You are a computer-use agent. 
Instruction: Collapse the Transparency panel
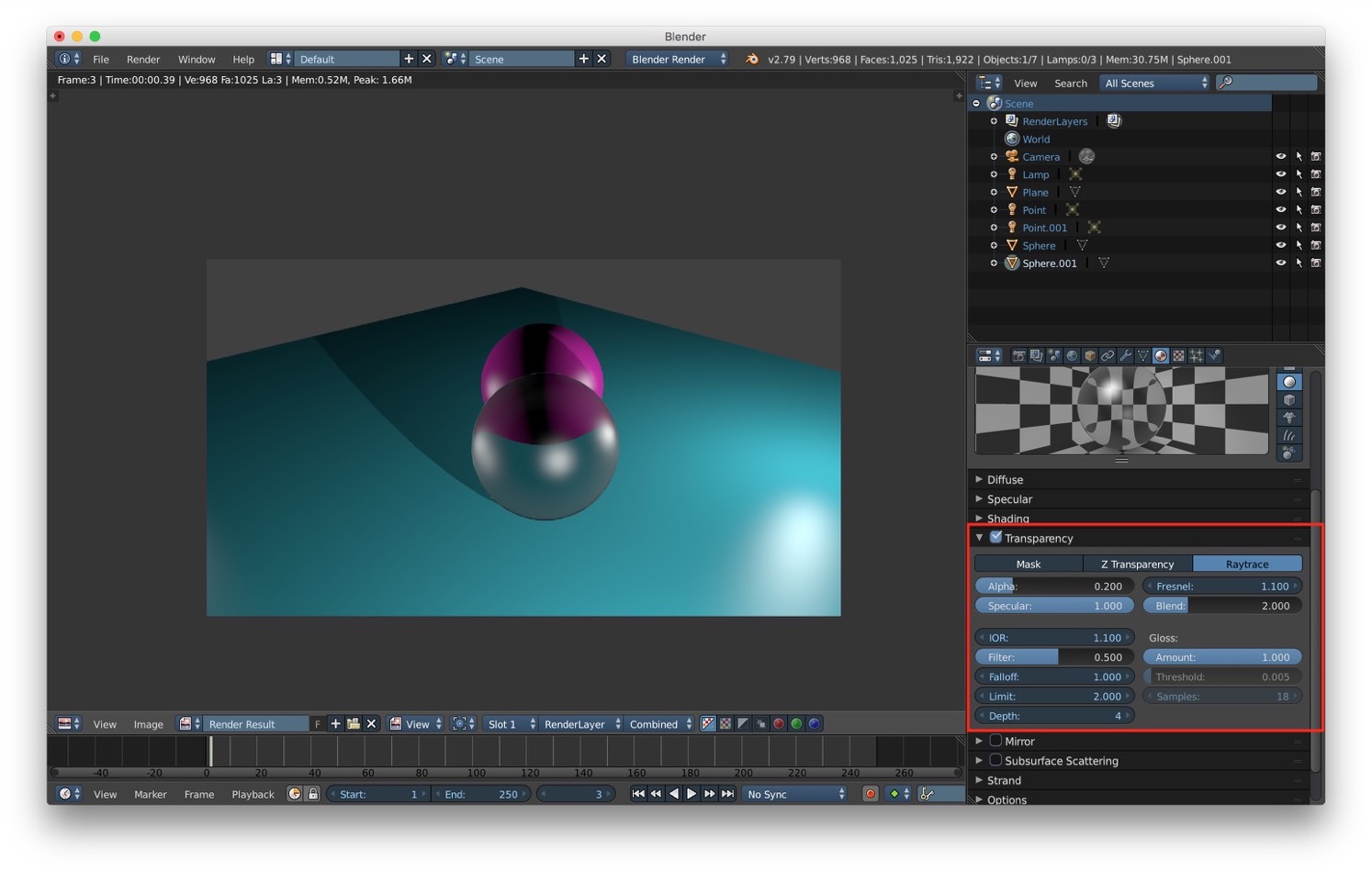pos(979,538)
